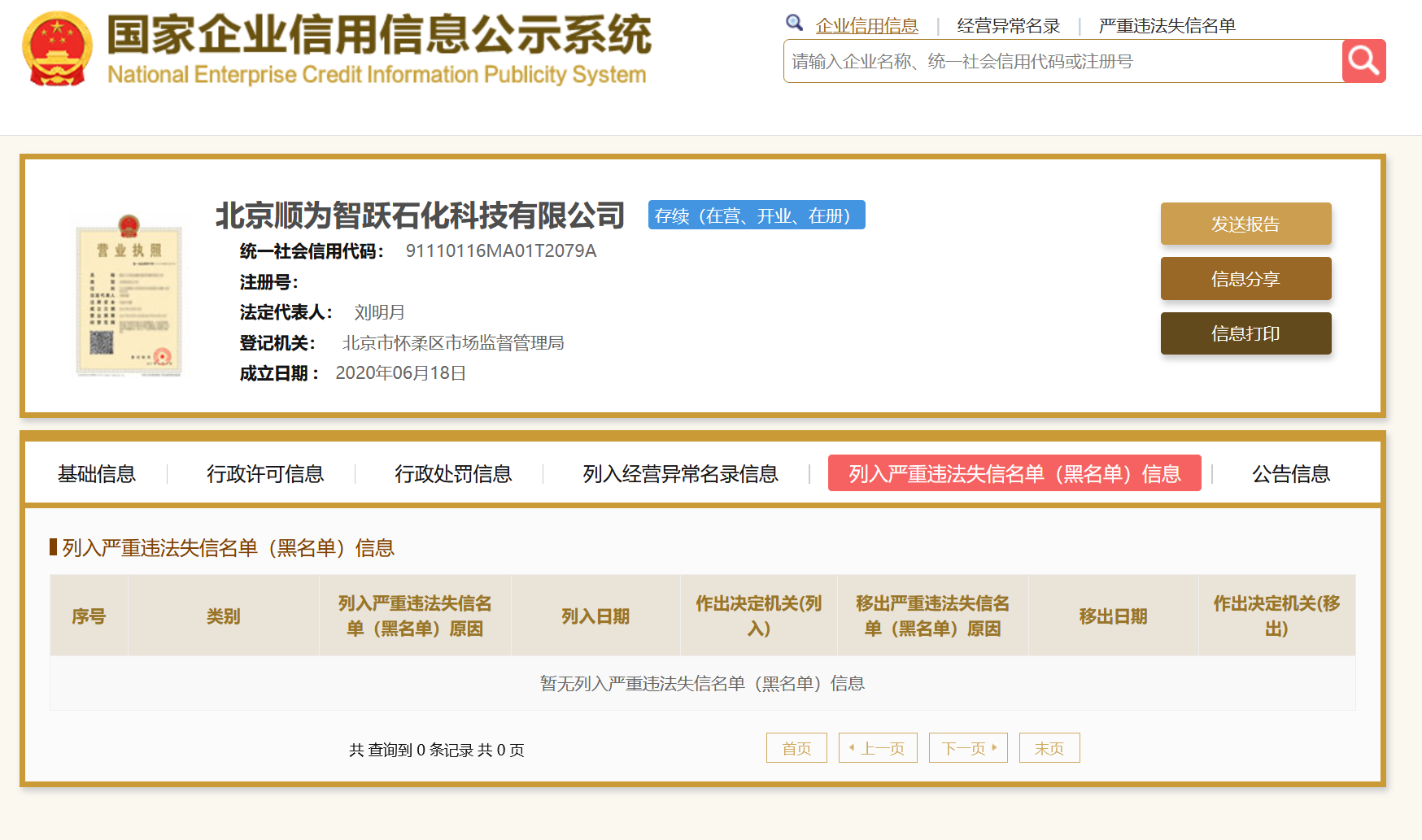1422x840 pixels.
Task: Select the credit code 91110116MA01T2079A
Action: [501, 251]
